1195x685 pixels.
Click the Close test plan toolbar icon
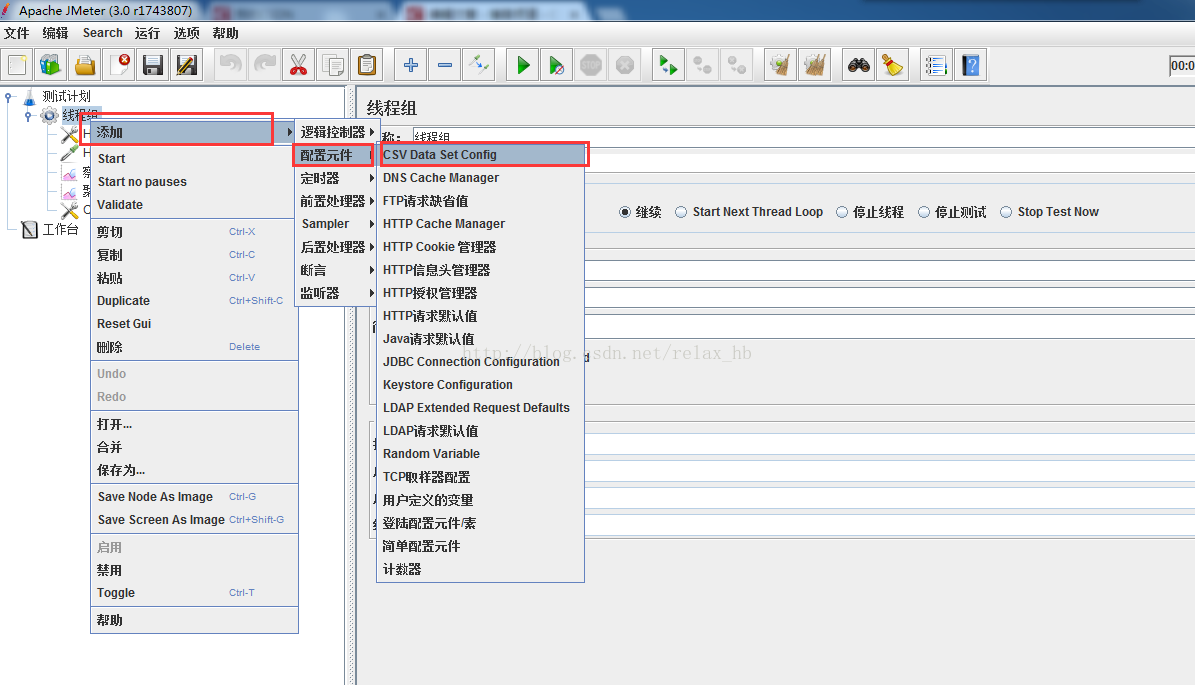(120, 66)
